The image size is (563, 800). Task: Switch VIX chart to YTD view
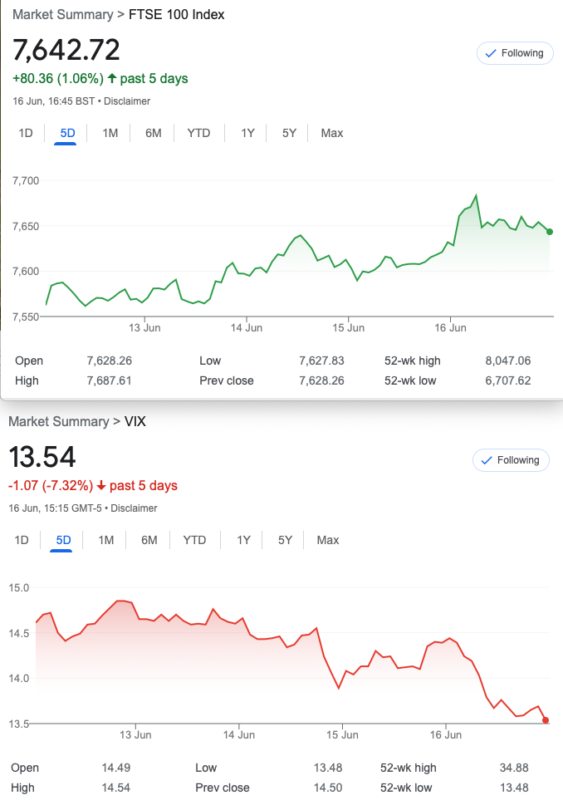coord(194,540)
